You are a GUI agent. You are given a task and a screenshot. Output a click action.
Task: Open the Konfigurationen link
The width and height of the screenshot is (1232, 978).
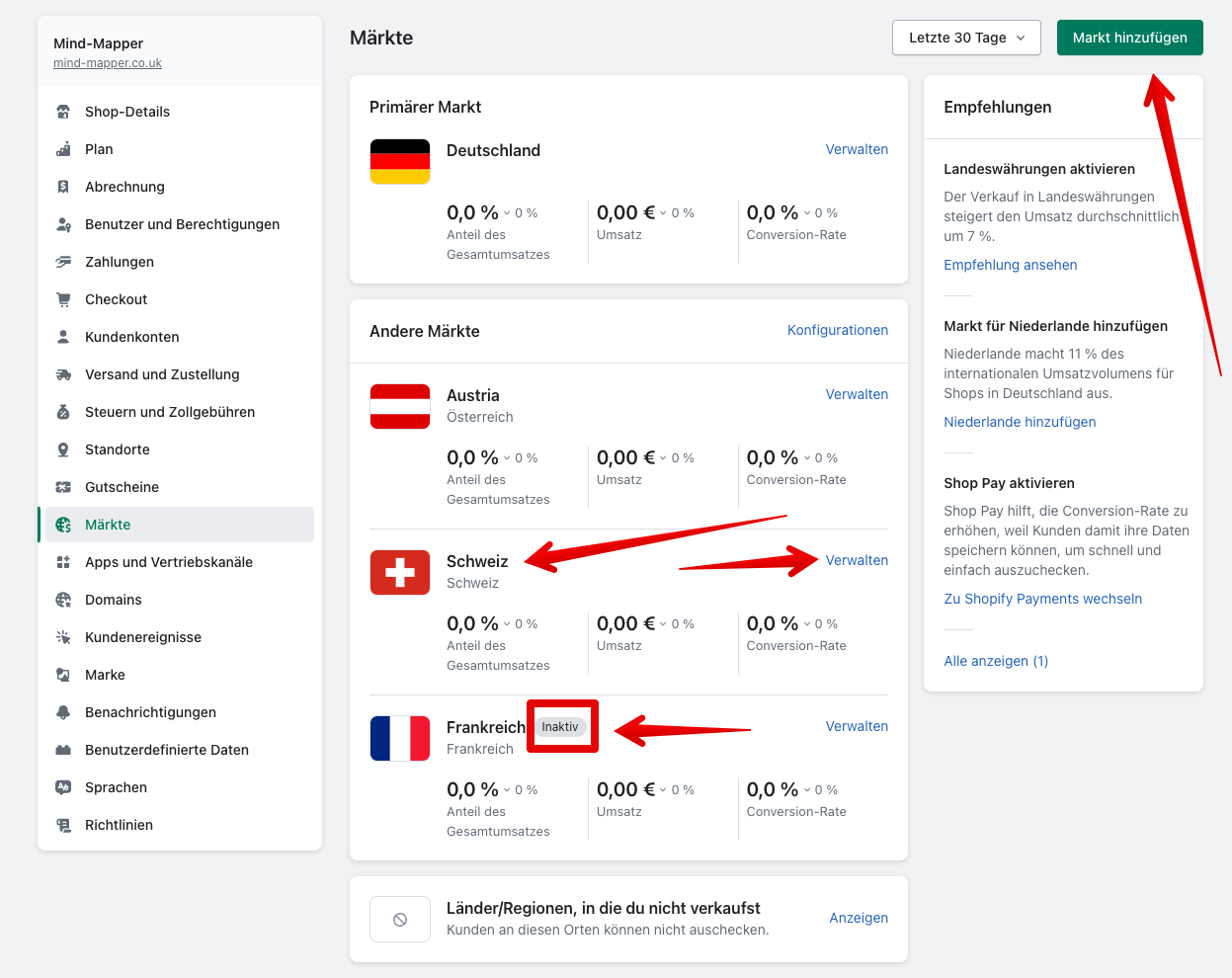pos(837,330)
